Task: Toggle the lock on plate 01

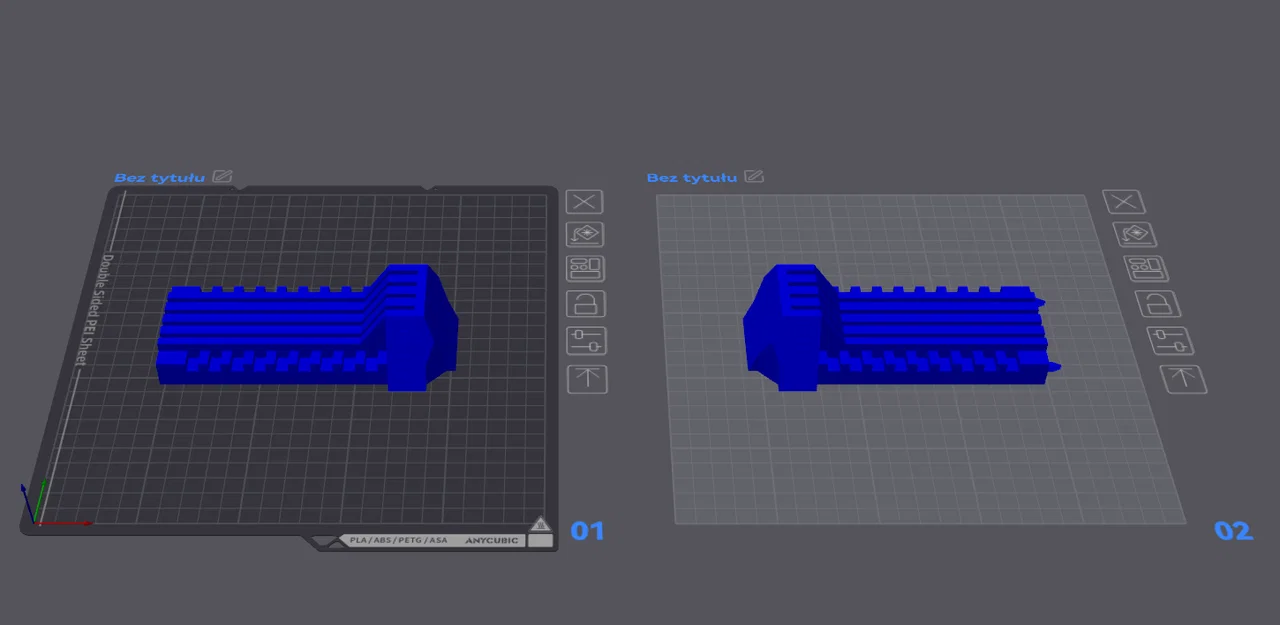Action: click(x=585, y=304)
